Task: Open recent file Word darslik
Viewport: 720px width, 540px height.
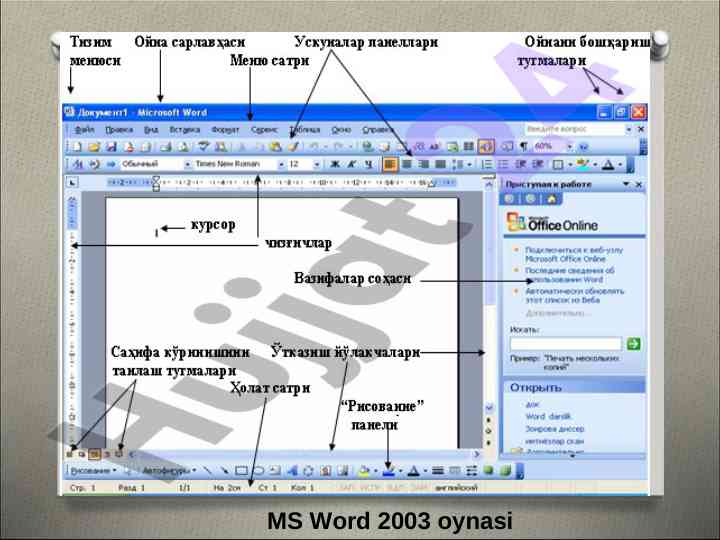Action: pyautogui.click(x=548, y=416)
